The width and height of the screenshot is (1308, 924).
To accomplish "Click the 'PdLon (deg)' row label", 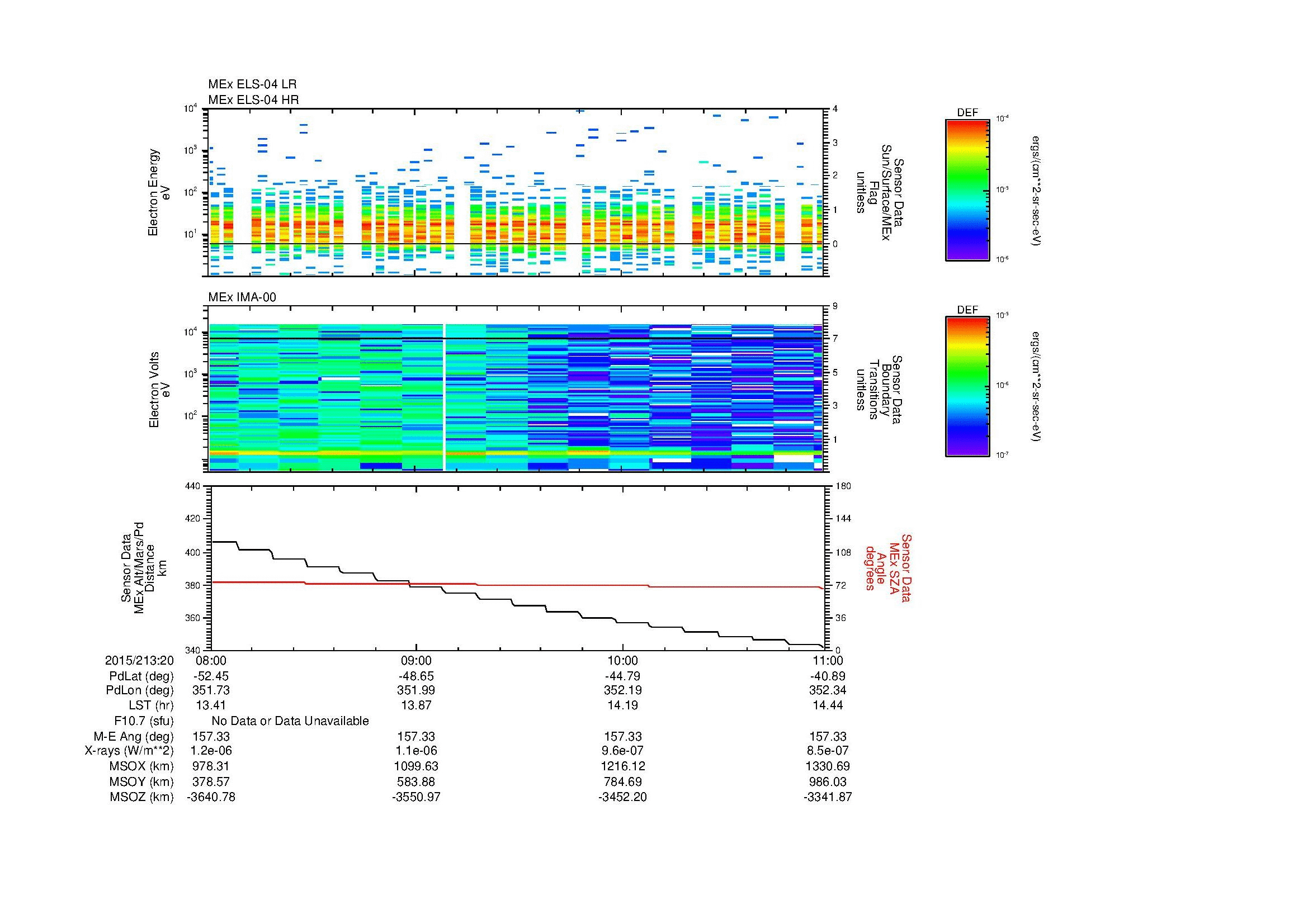I will click(141, 690).
